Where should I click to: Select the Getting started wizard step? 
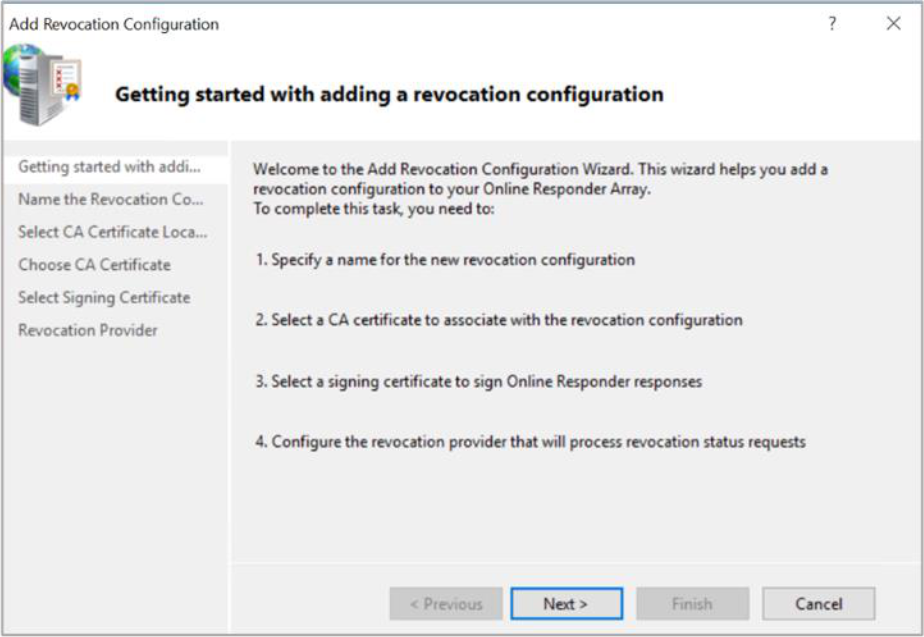click(x=110, y=167)
